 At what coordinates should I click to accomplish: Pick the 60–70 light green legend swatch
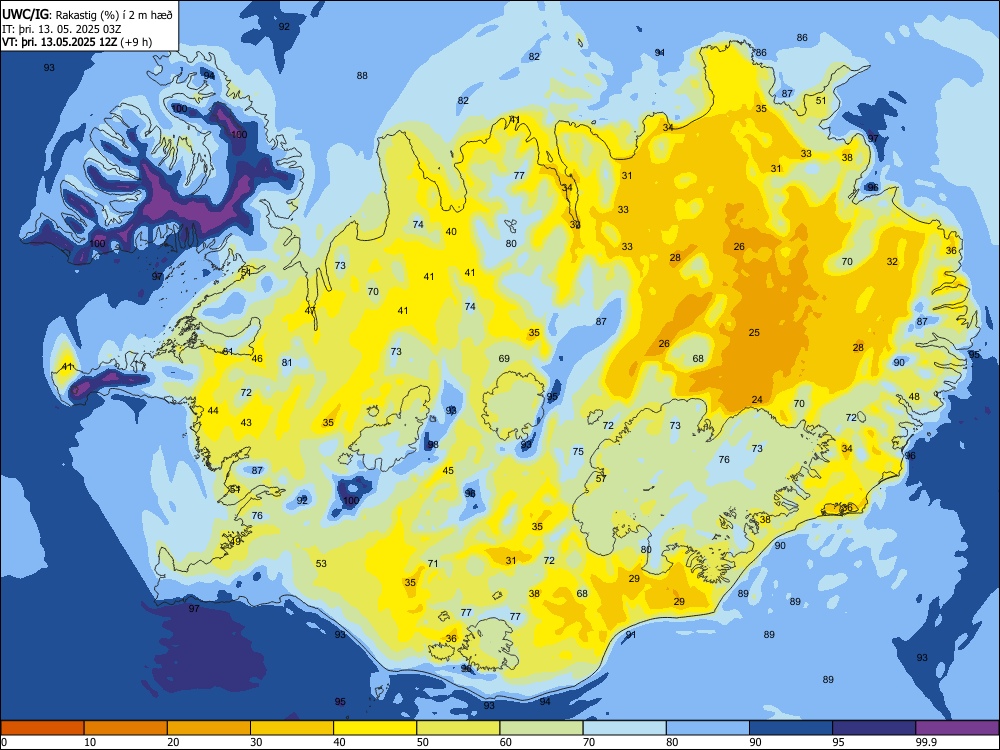click(x=541, y=728)
